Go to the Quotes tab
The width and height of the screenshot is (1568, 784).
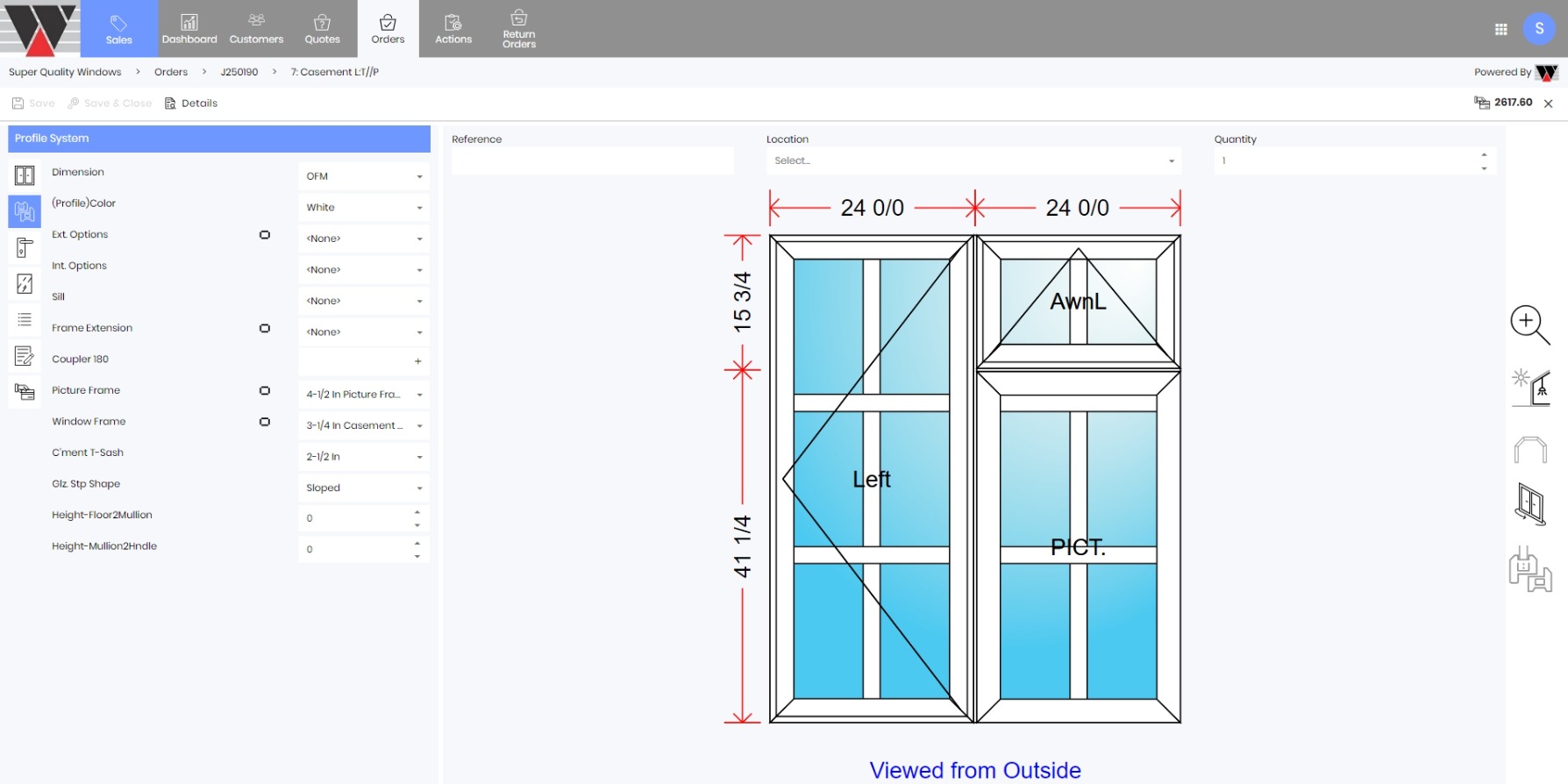[322, 29]
